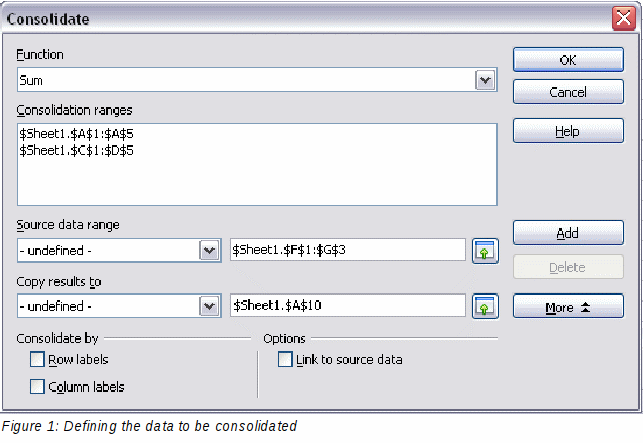Confirm with the OK button

click(568, 59)
